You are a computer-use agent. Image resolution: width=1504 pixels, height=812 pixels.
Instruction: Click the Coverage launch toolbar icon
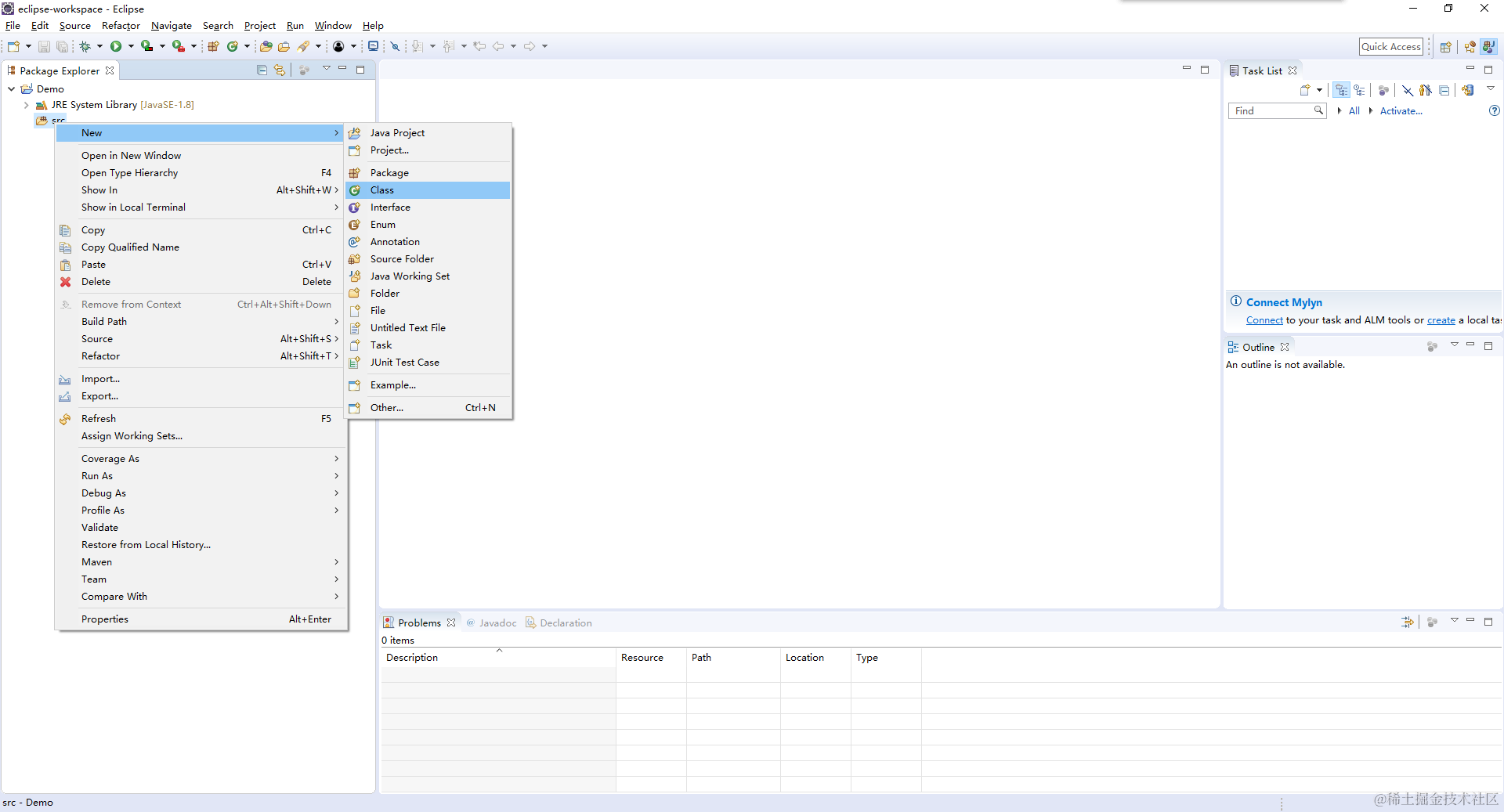(146, 46)
